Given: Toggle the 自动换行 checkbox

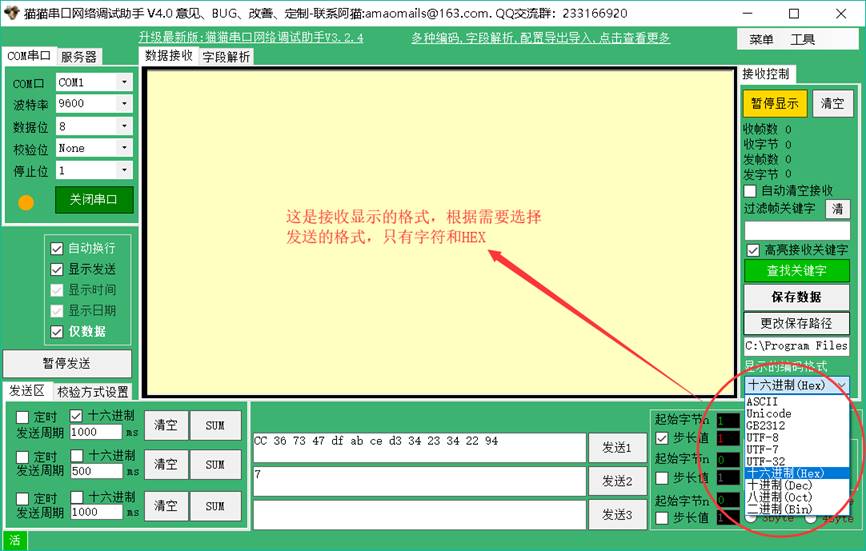Looking at the screenshot, I should tap(57, 248).
